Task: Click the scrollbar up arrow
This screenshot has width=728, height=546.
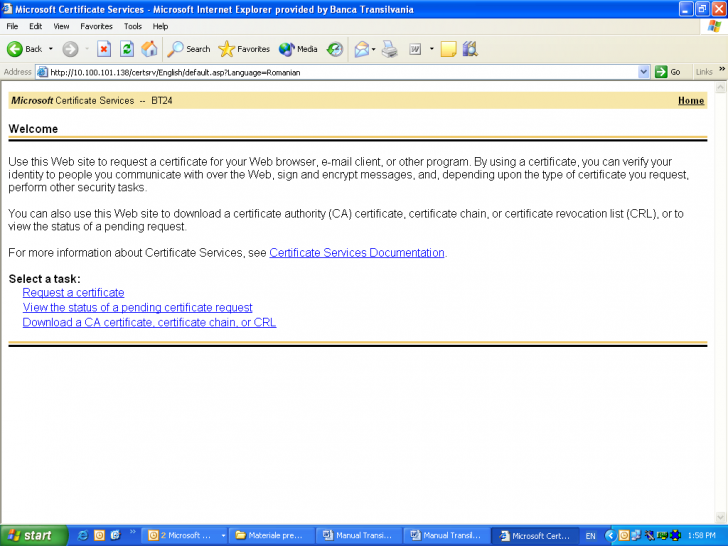Action: pos(721,87)
